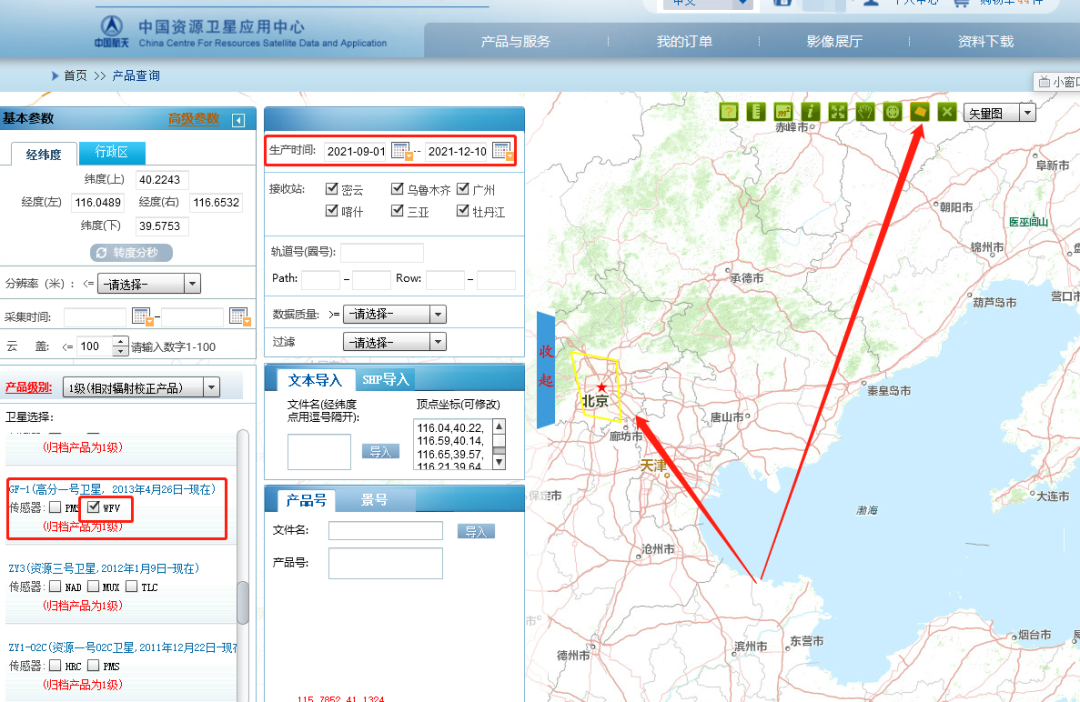The image size is (1080, 702).
Task: Click 导入 button next to product file name
Action: [x=476, y=531]
